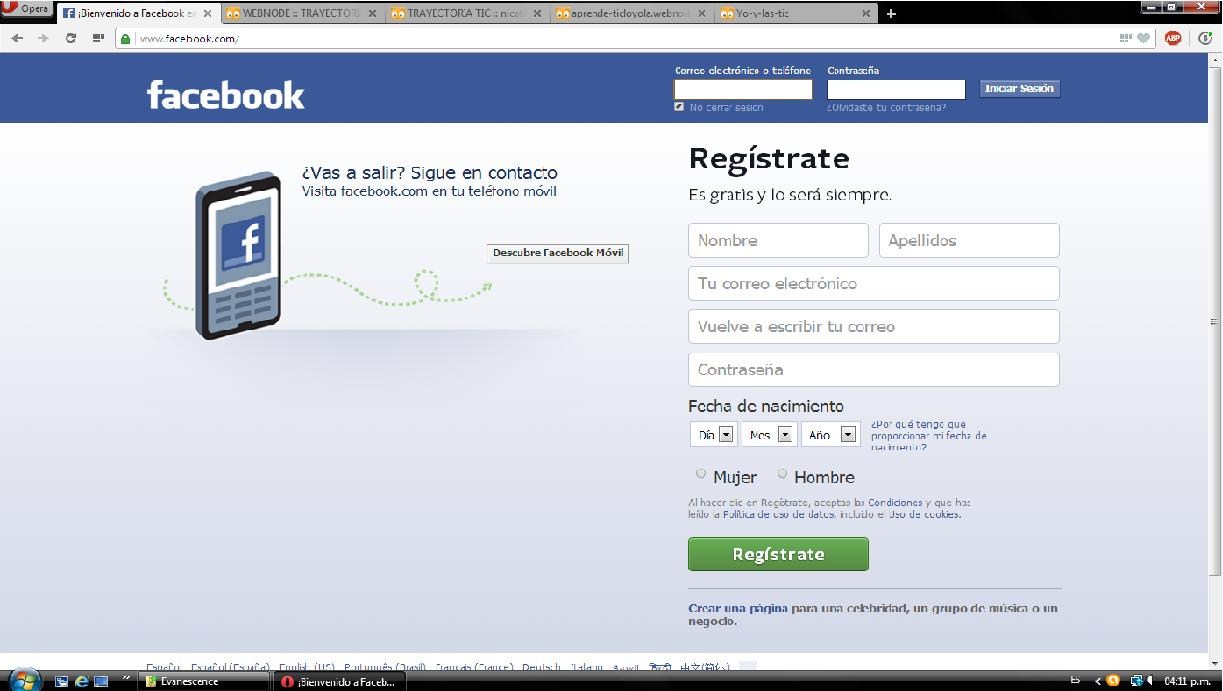Open the Speed Dial grid icon
The image size is (1223, 691).
[98, 38]
